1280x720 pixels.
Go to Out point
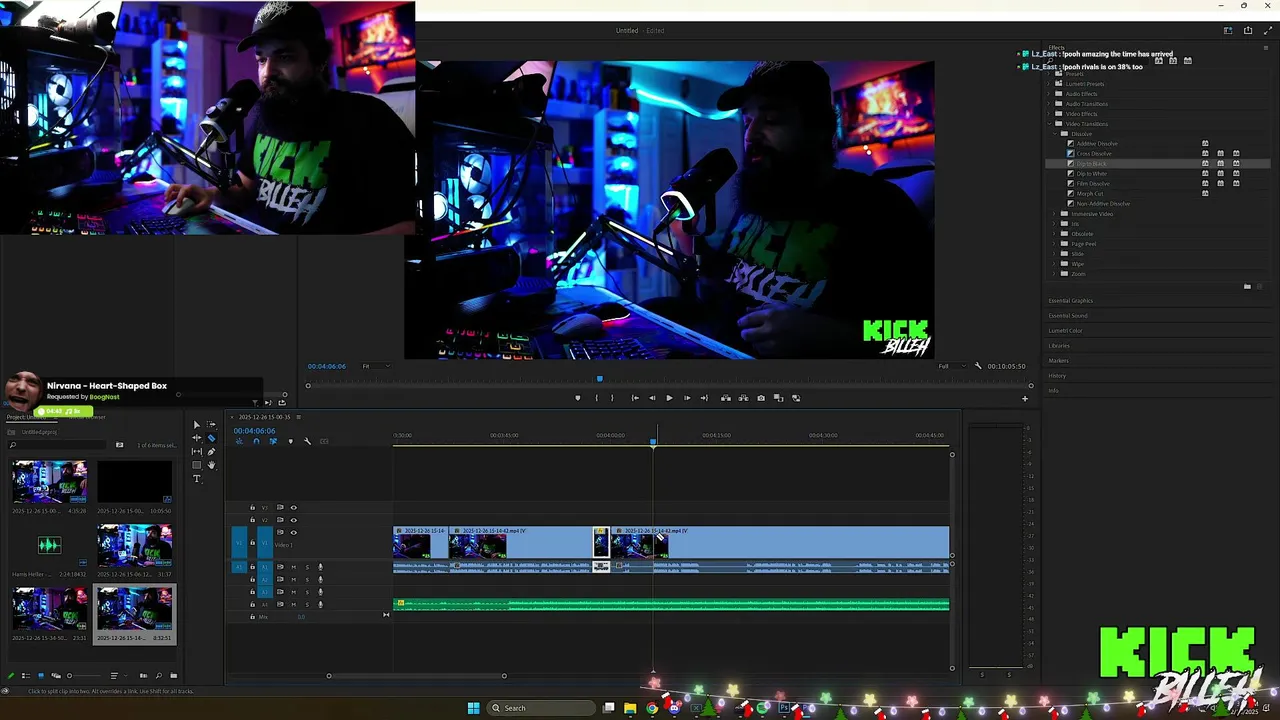click(704, 398)
